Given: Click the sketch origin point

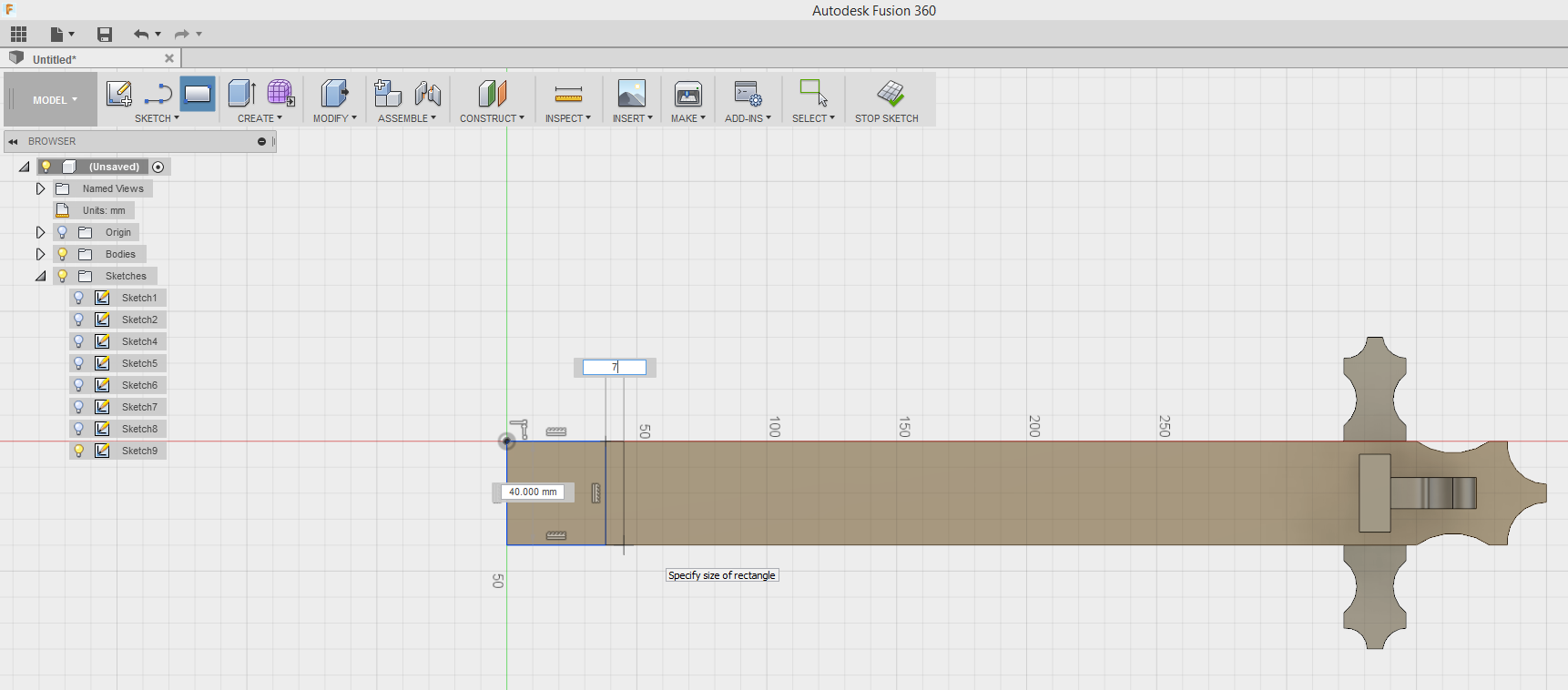Looking at the screenshot, I should pyautogui.click(x=507, y=441).
